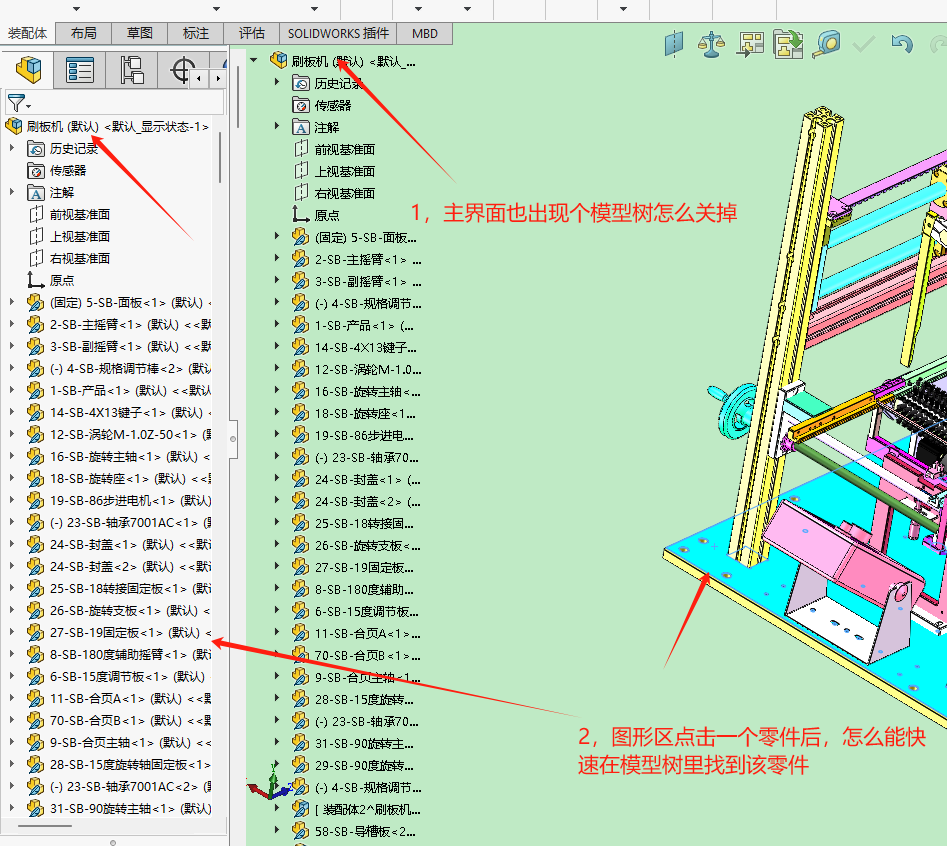Click the left panel horizontal scrollbar
Image resolution: width=947 pixels, height=846 pixels.
[x=45, y=826]
